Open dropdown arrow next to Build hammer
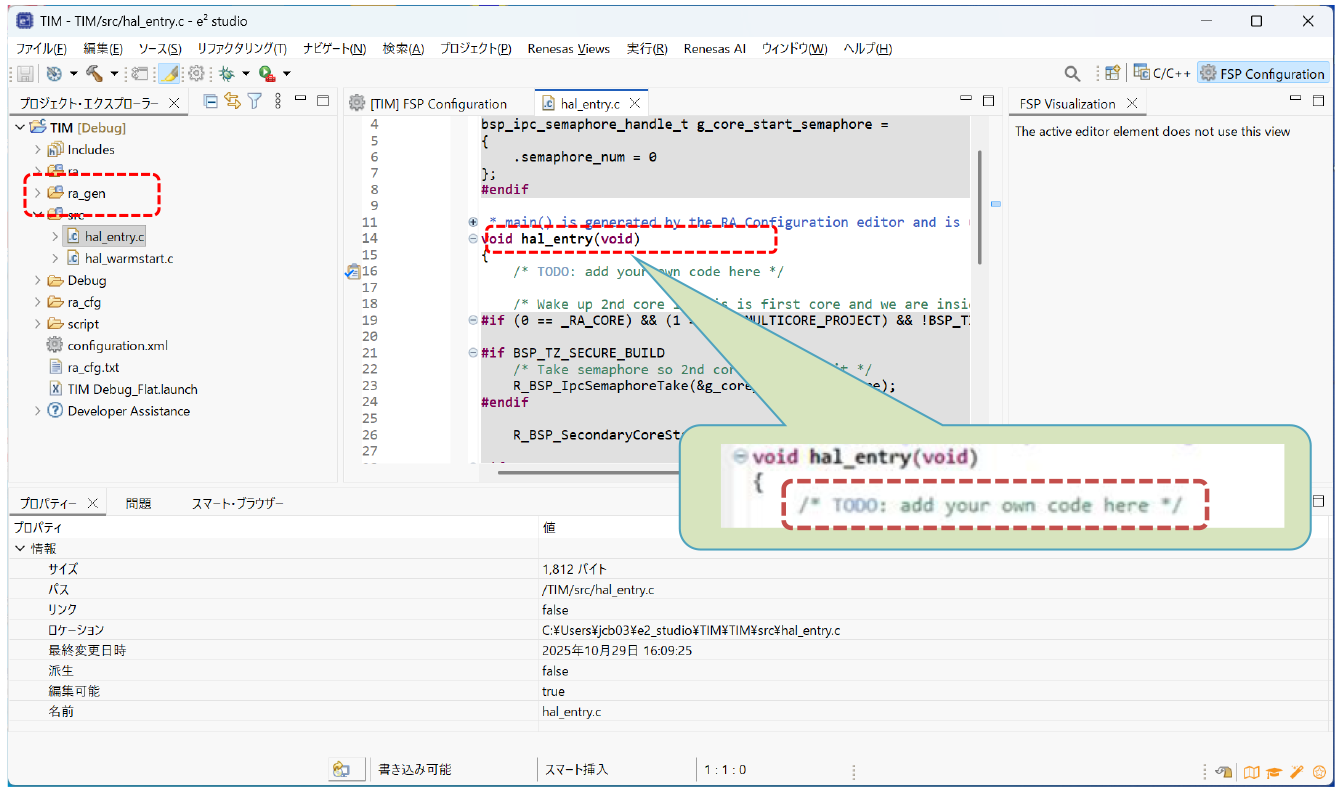 point(114,74)
